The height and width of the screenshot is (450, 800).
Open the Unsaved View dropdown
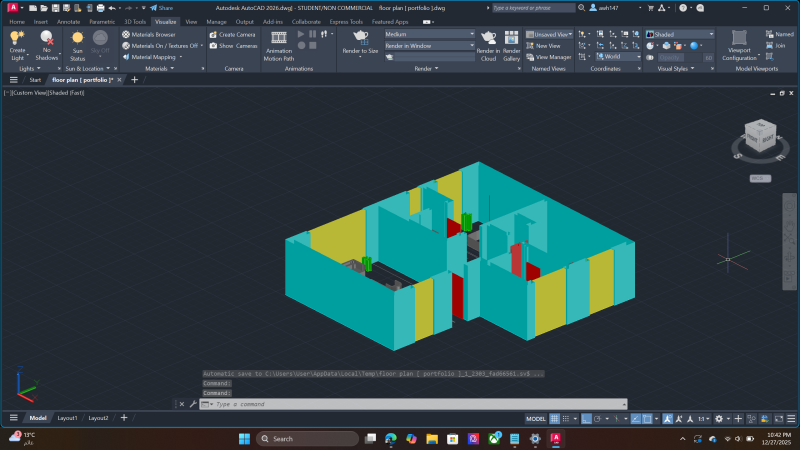coord(551,34)
